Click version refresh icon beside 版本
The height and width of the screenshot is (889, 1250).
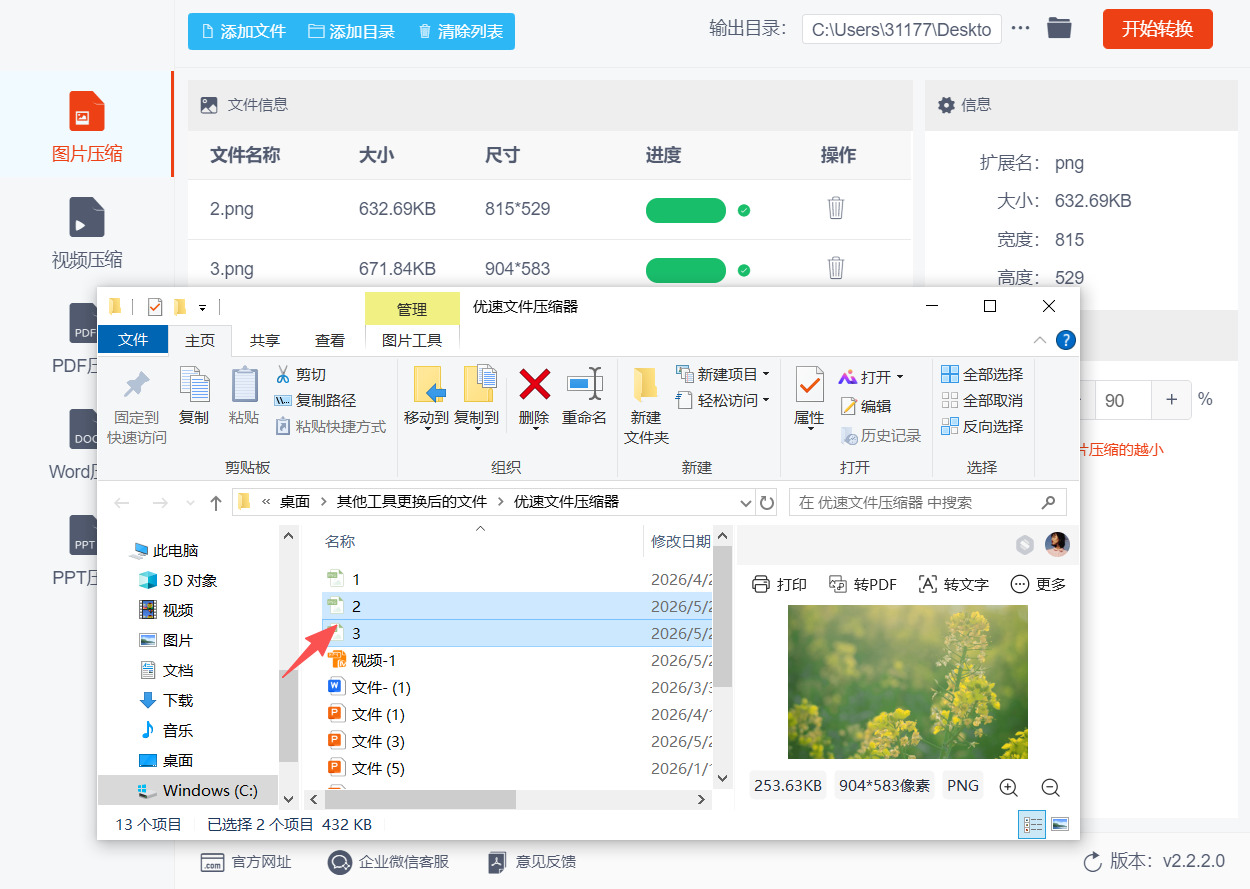tap(1093, 861)
